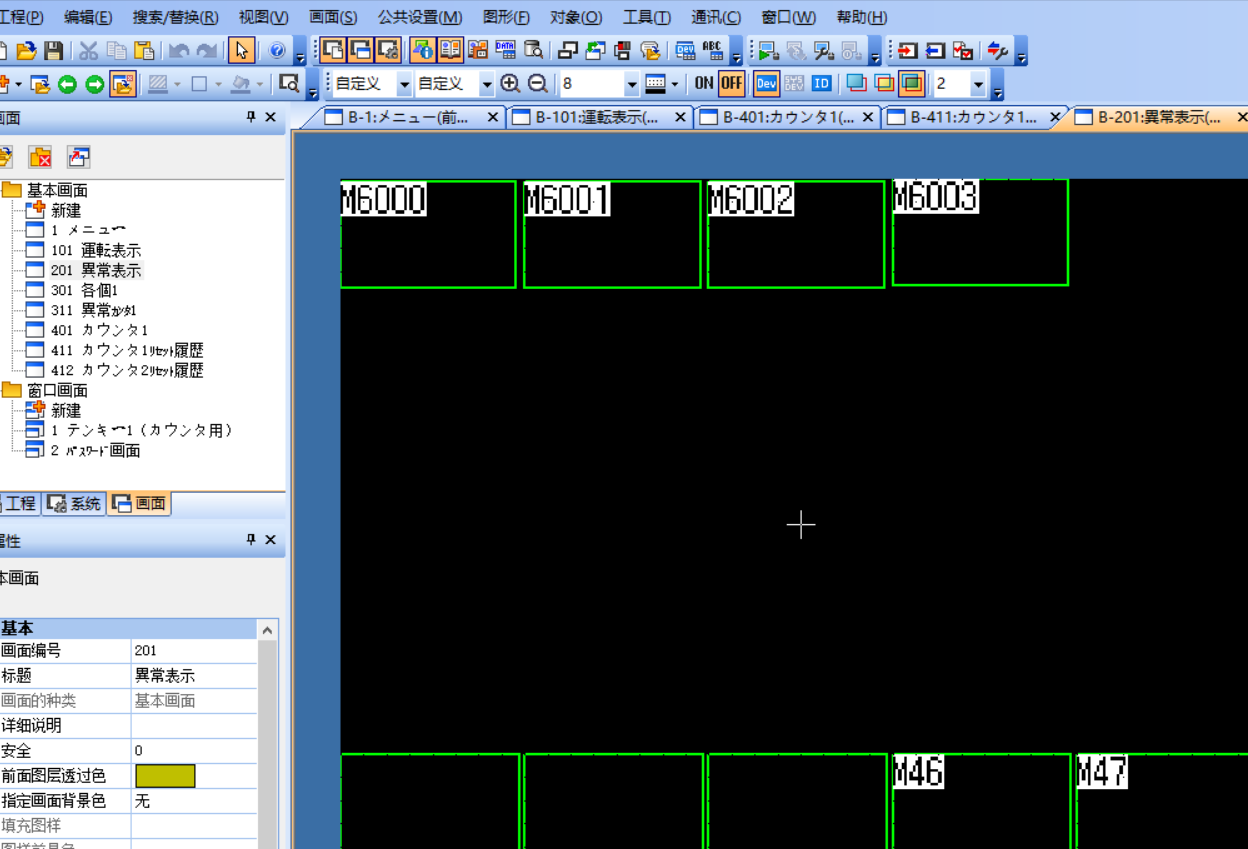Open the rectangle shape dropdown arrow
The height and width of the screenshot is (849, 1248).
(218, 85)
